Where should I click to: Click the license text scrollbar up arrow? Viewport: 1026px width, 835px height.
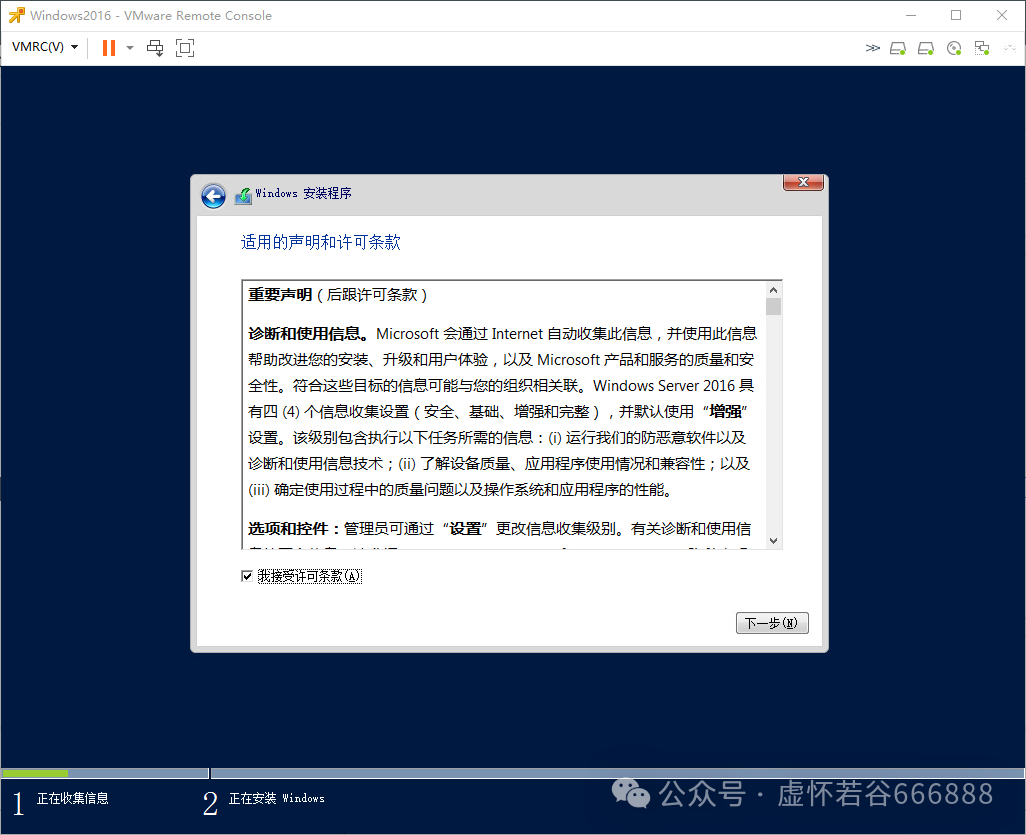click(x=773, y=290)
